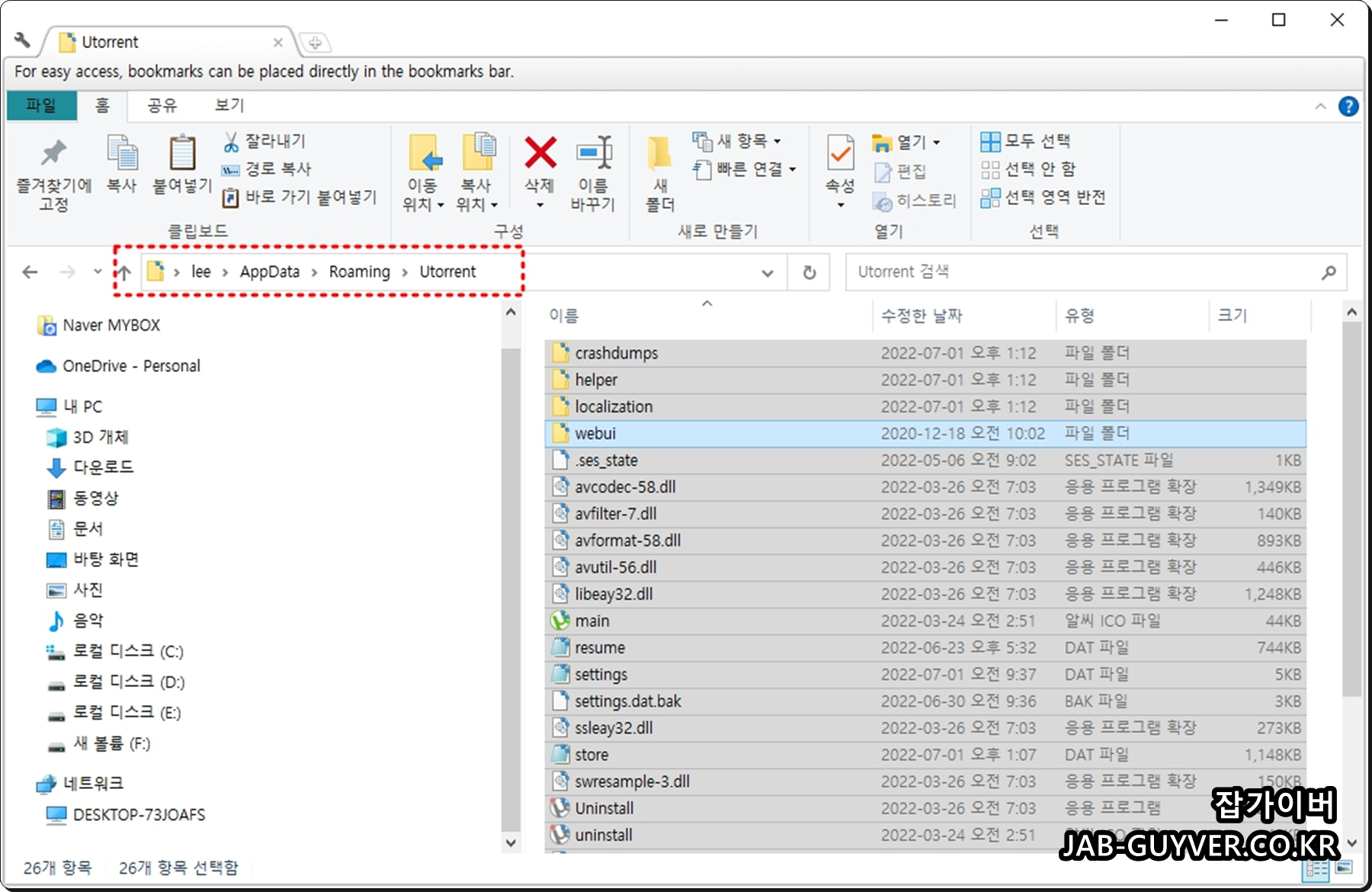Click the Copy (복사) ribbon icon
Image resolution: width=1372 pixels, height=892 pixels.
point(122,152)
